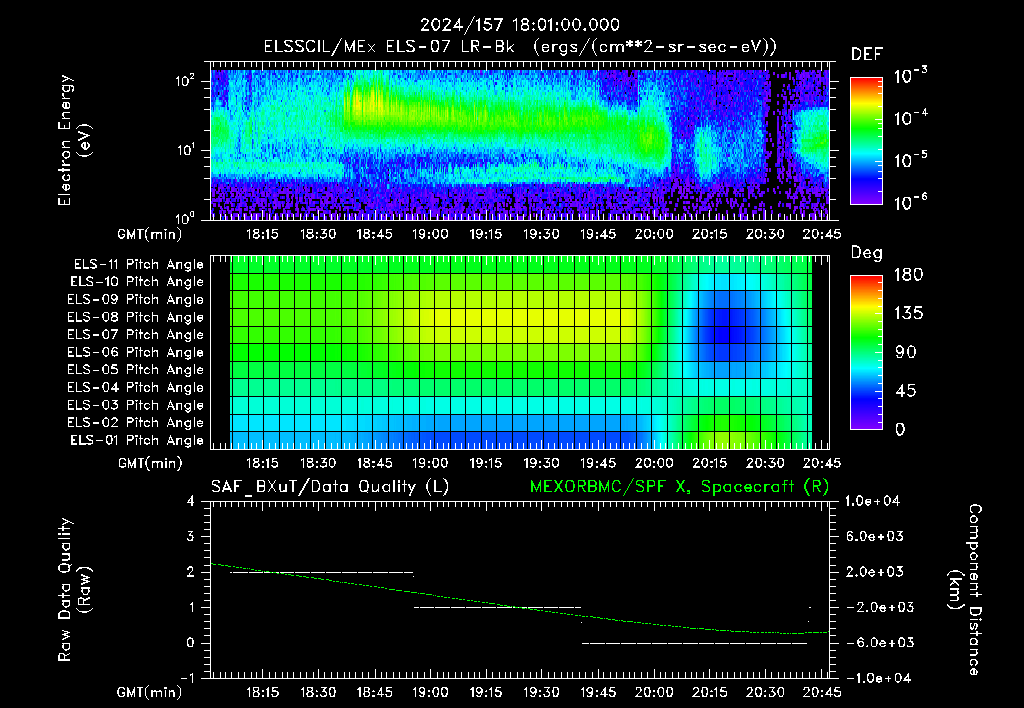
Task: Select the ELS-08 Pitch Angle row label
Action: point(136,317)
